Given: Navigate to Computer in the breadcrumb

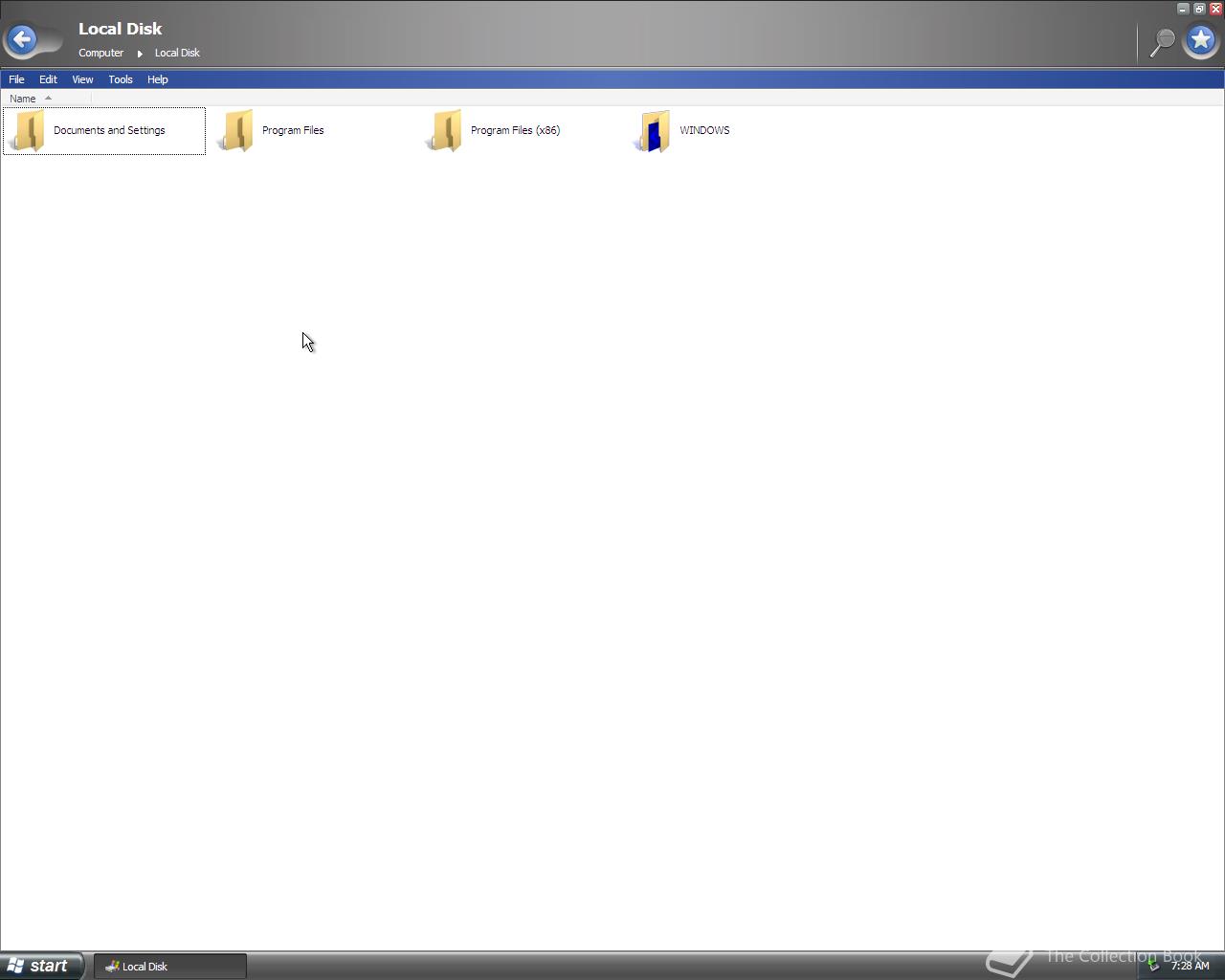Looking at the screenshot, I should (100, 53).
